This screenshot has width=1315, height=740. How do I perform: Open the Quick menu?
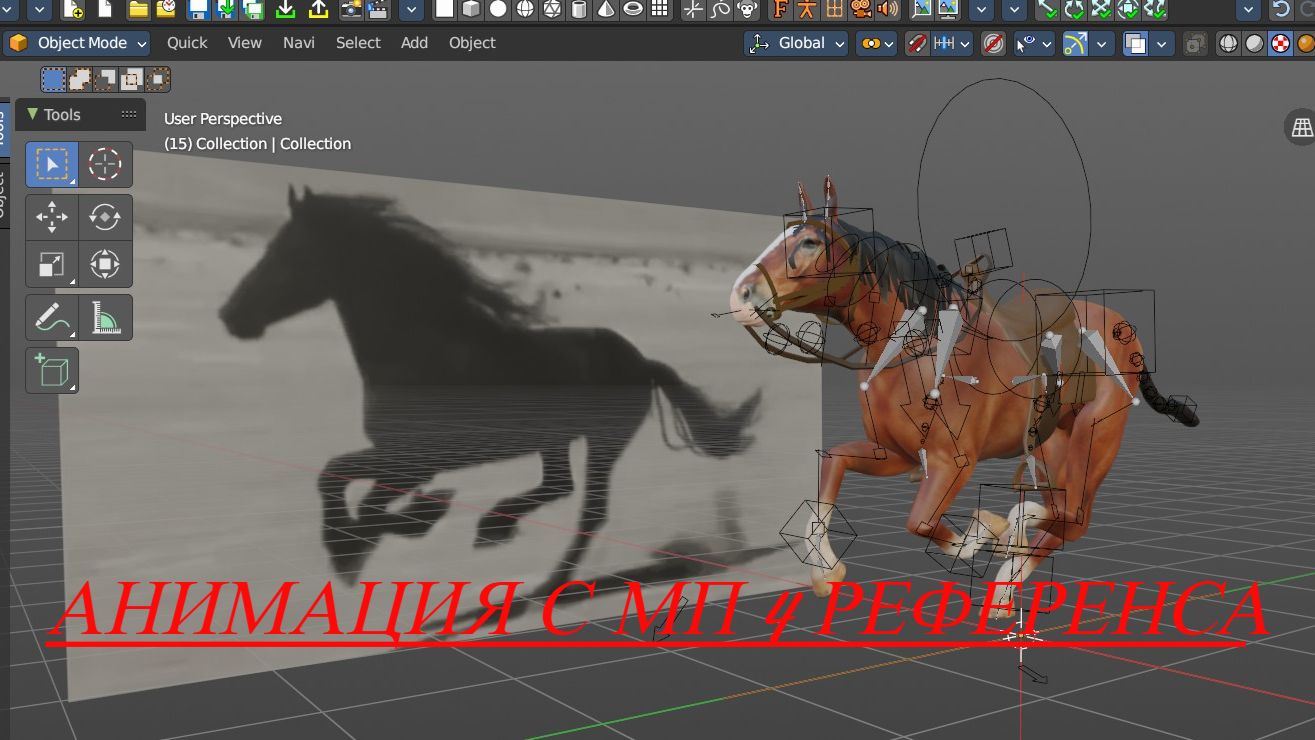click(x=187, y=43)
